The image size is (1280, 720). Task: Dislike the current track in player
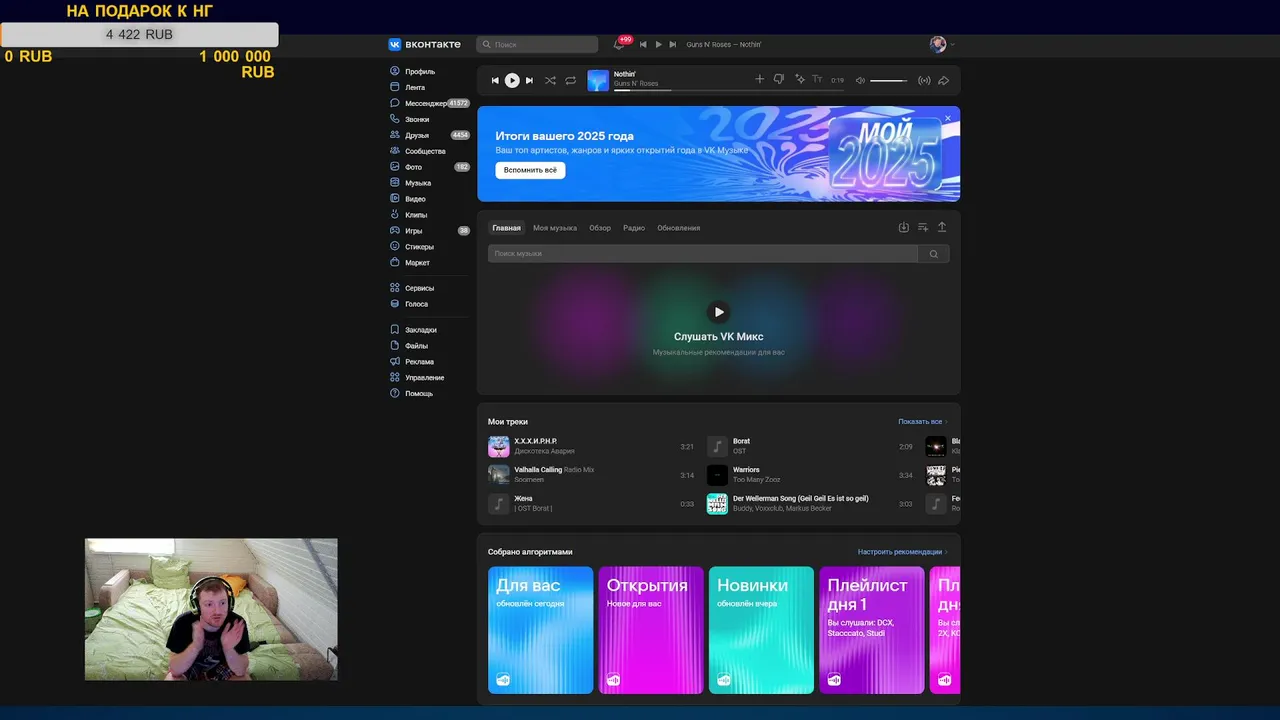pyautogui.click(x=779, y=80)
